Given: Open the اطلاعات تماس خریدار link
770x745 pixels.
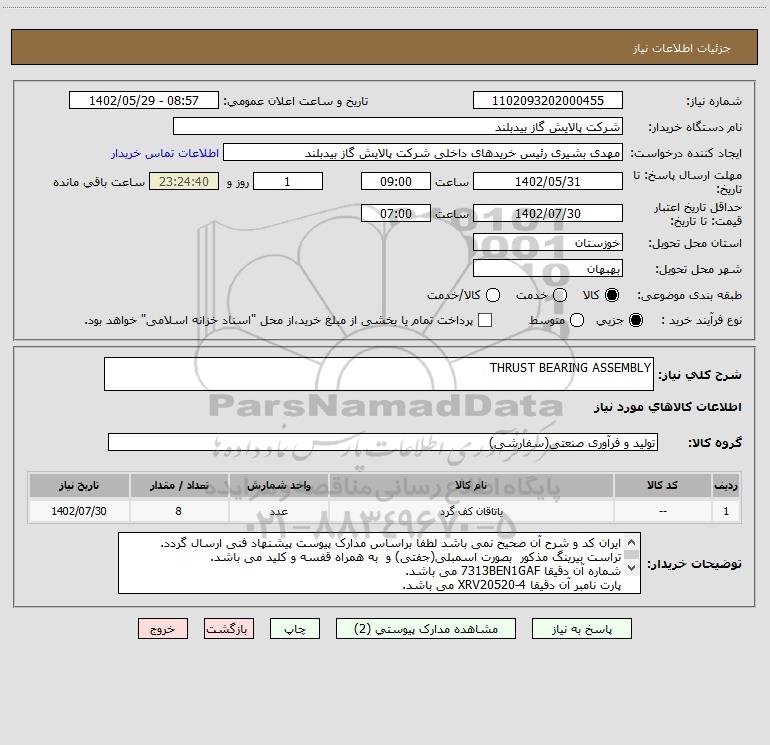Looking at the screenshot, I should [165, 153].
